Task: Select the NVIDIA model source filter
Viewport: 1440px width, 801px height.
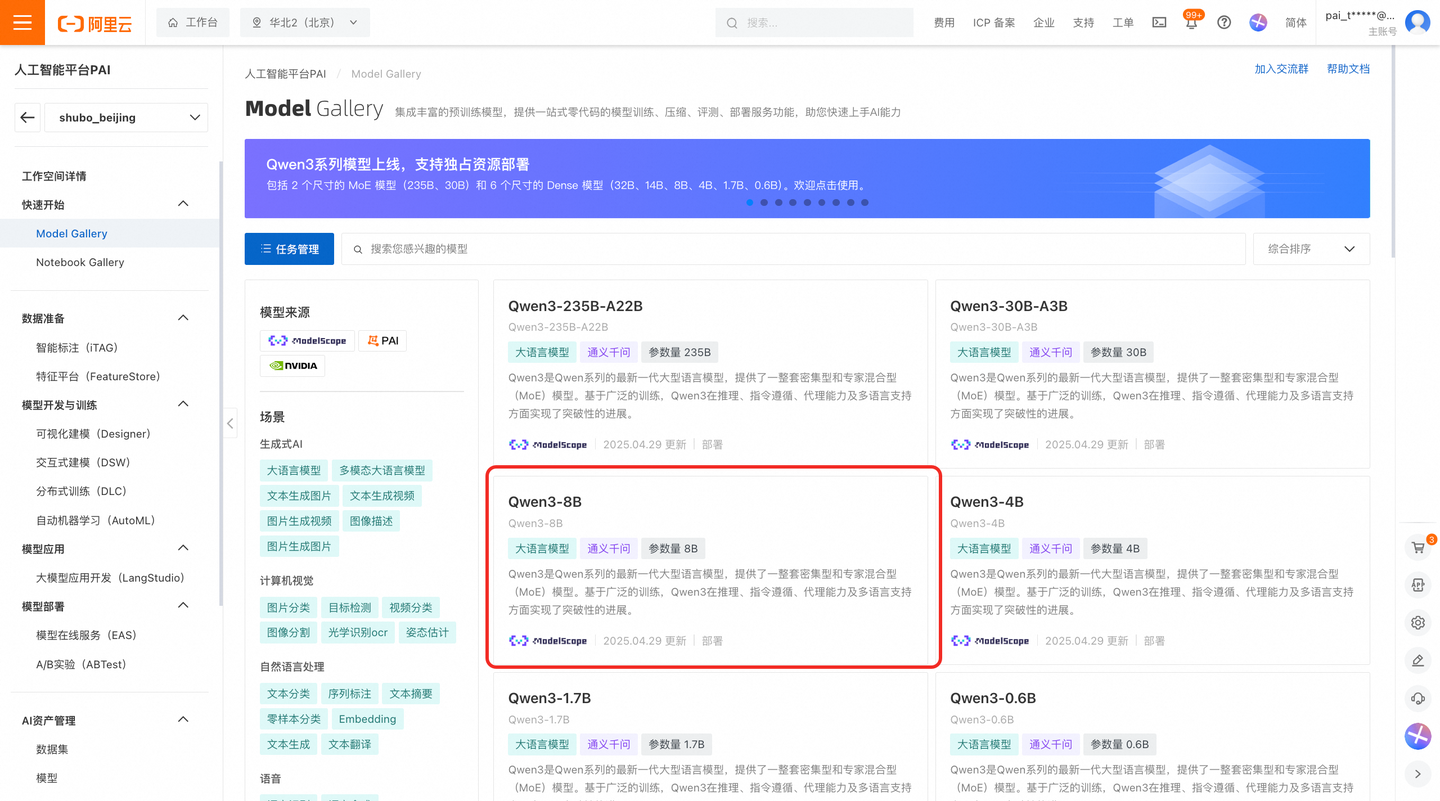Action: pyautogui.click(x=291, y=365)
